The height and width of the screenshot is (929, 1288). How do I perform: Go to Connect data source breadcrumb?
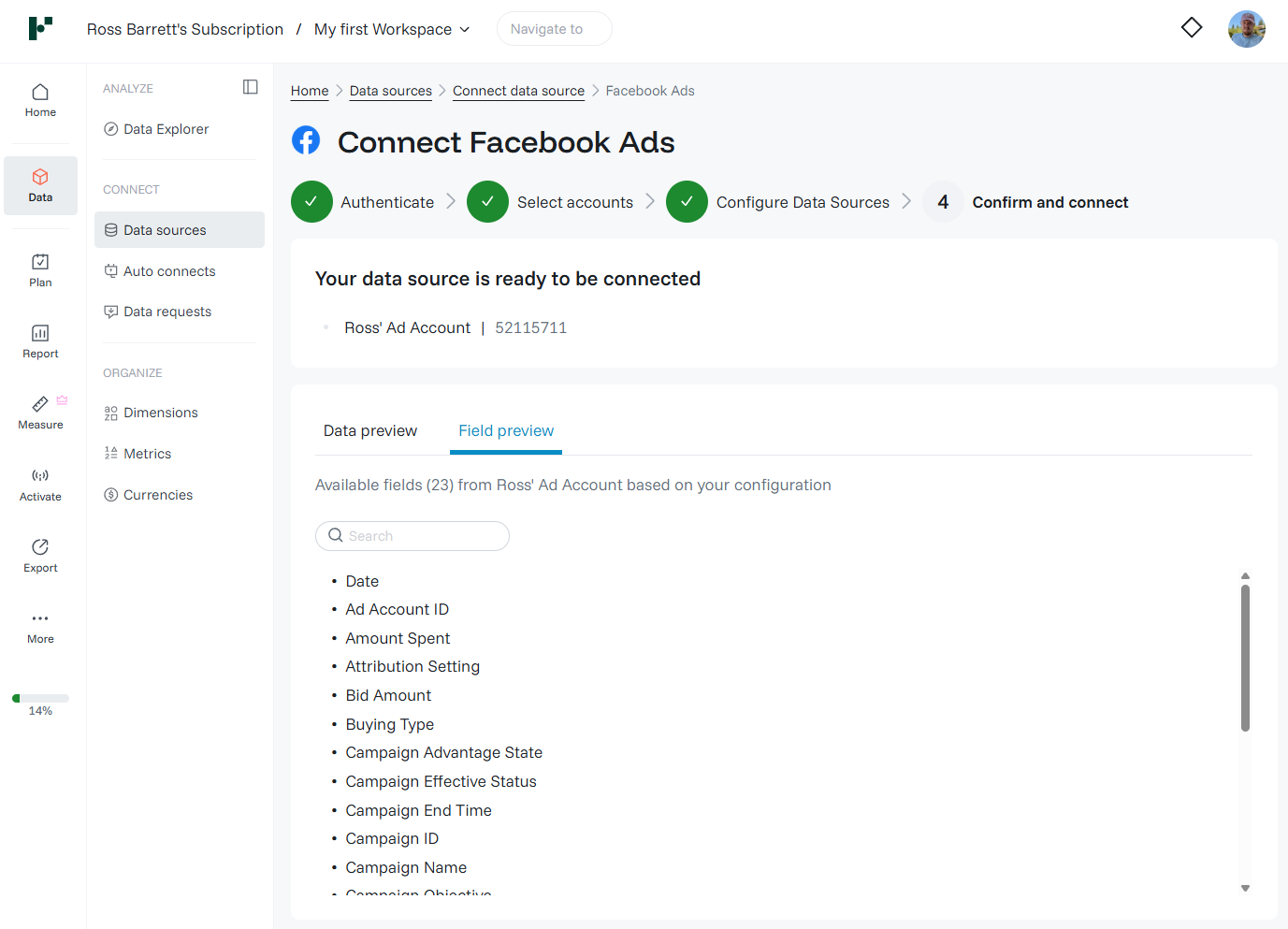tap(519, 91)
